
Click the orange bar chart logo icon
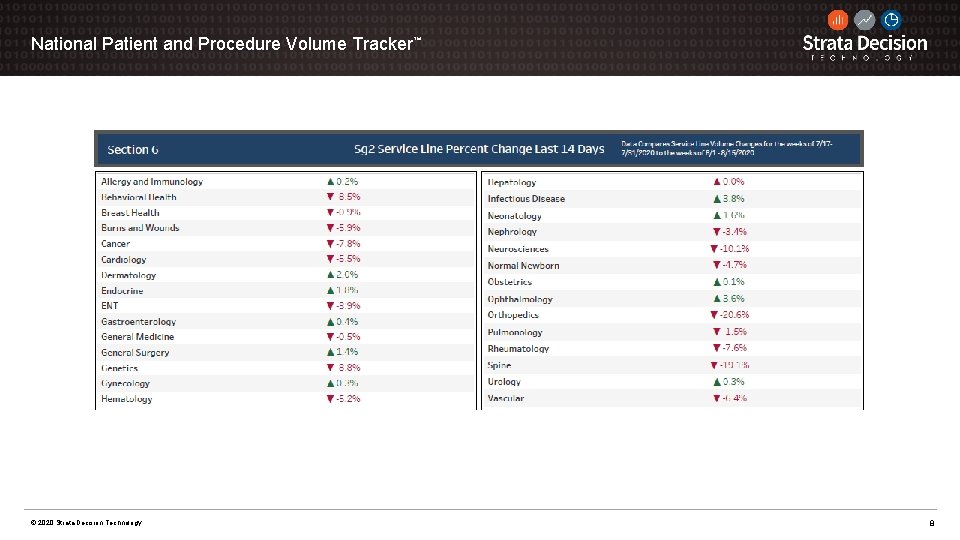click(x=838, y=20)
